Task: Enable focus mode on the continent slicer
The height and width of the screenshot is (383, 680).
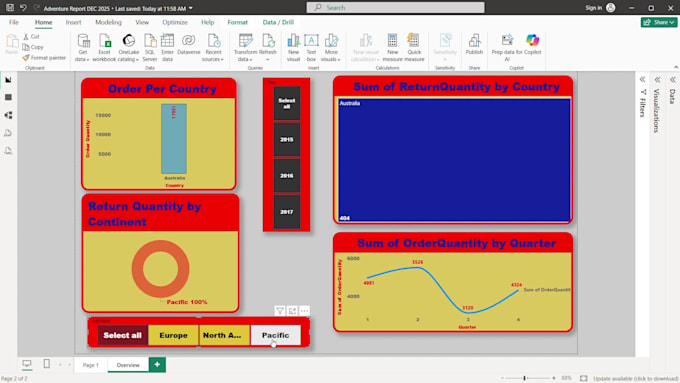Action: coord(292,311)
